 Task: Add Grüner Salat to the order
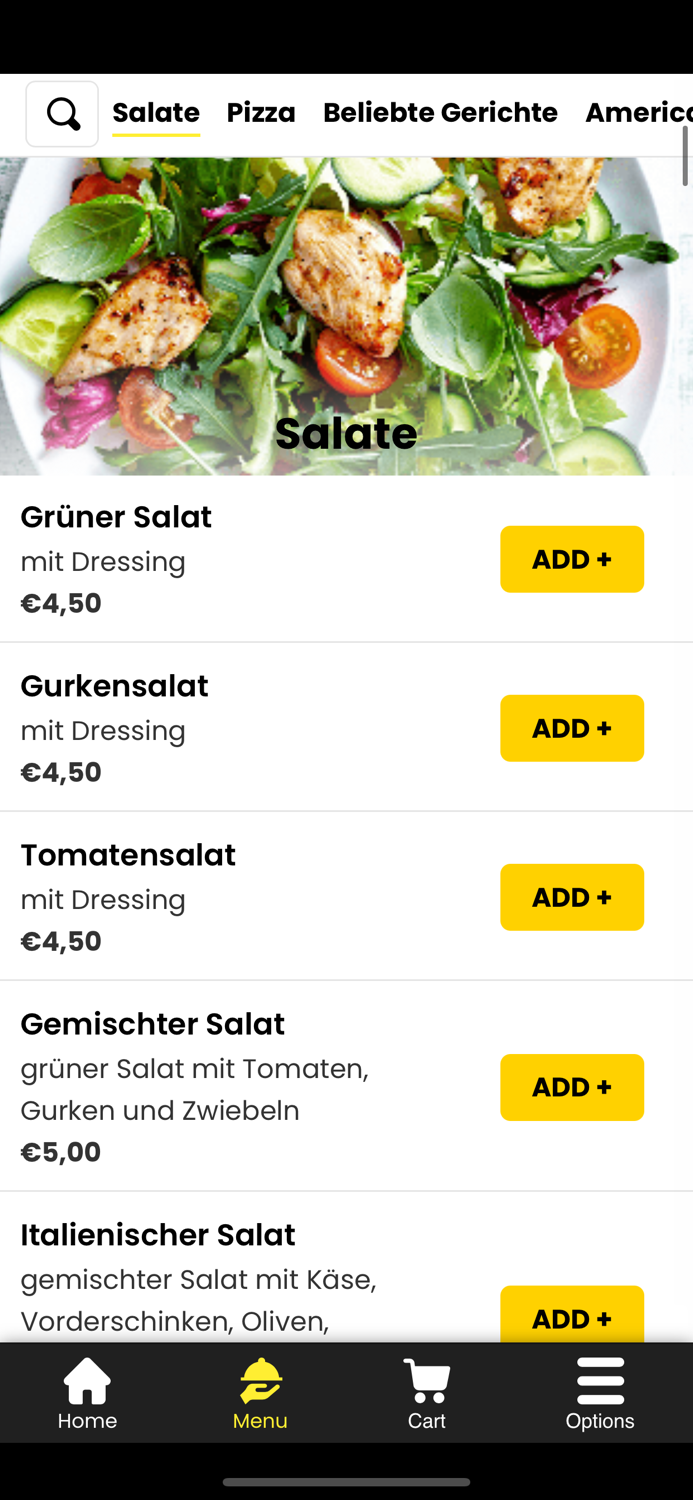point(572,559)
